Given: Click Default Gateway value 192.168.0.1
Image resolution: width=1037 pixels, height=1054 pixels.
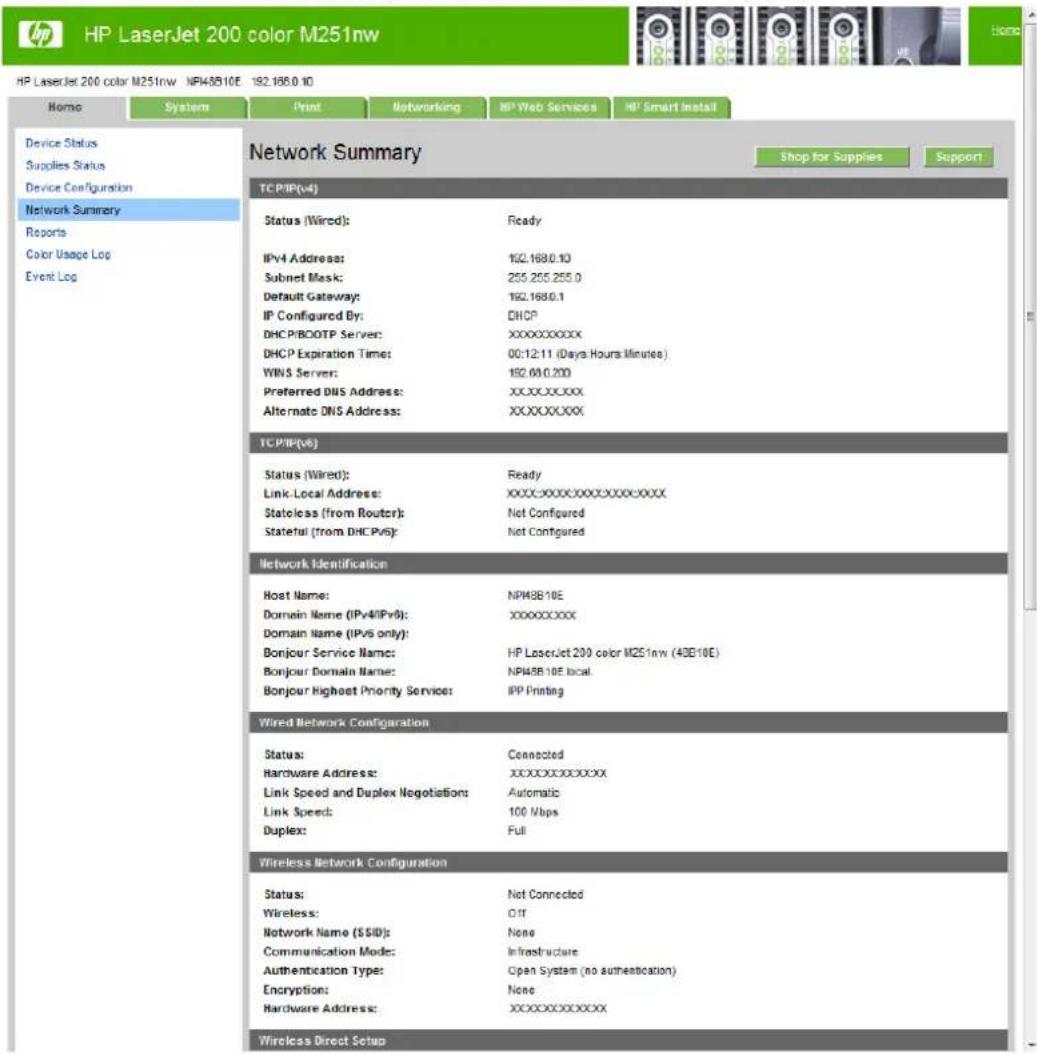Looking at the screenshot, I should (x=536, y=296).
